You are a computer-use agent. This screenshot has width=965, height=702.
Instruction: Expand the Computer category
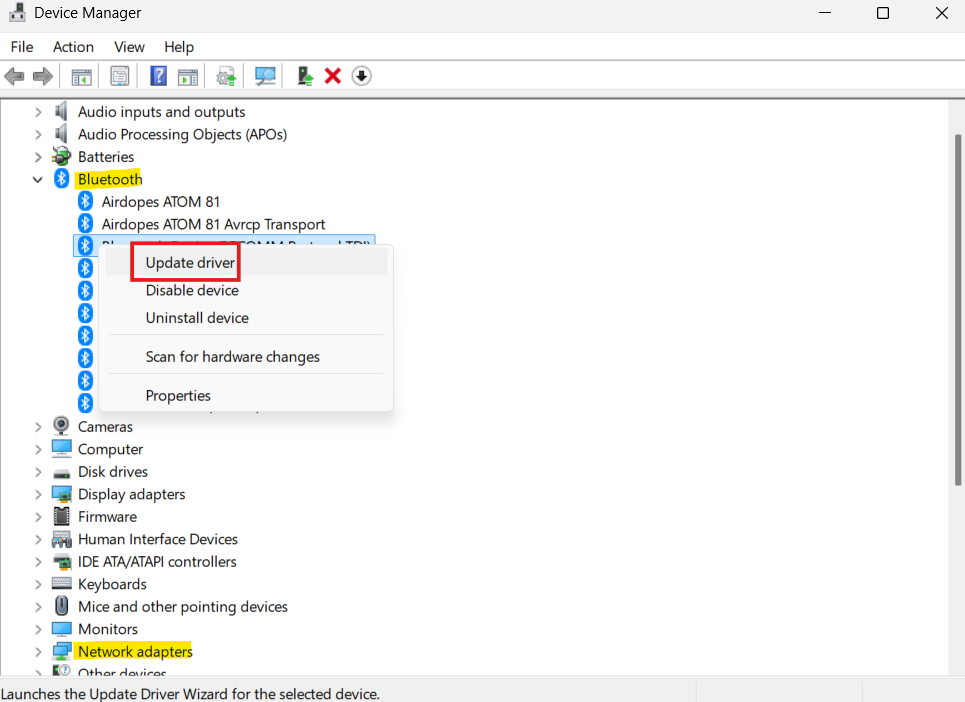tap(38, 450)
